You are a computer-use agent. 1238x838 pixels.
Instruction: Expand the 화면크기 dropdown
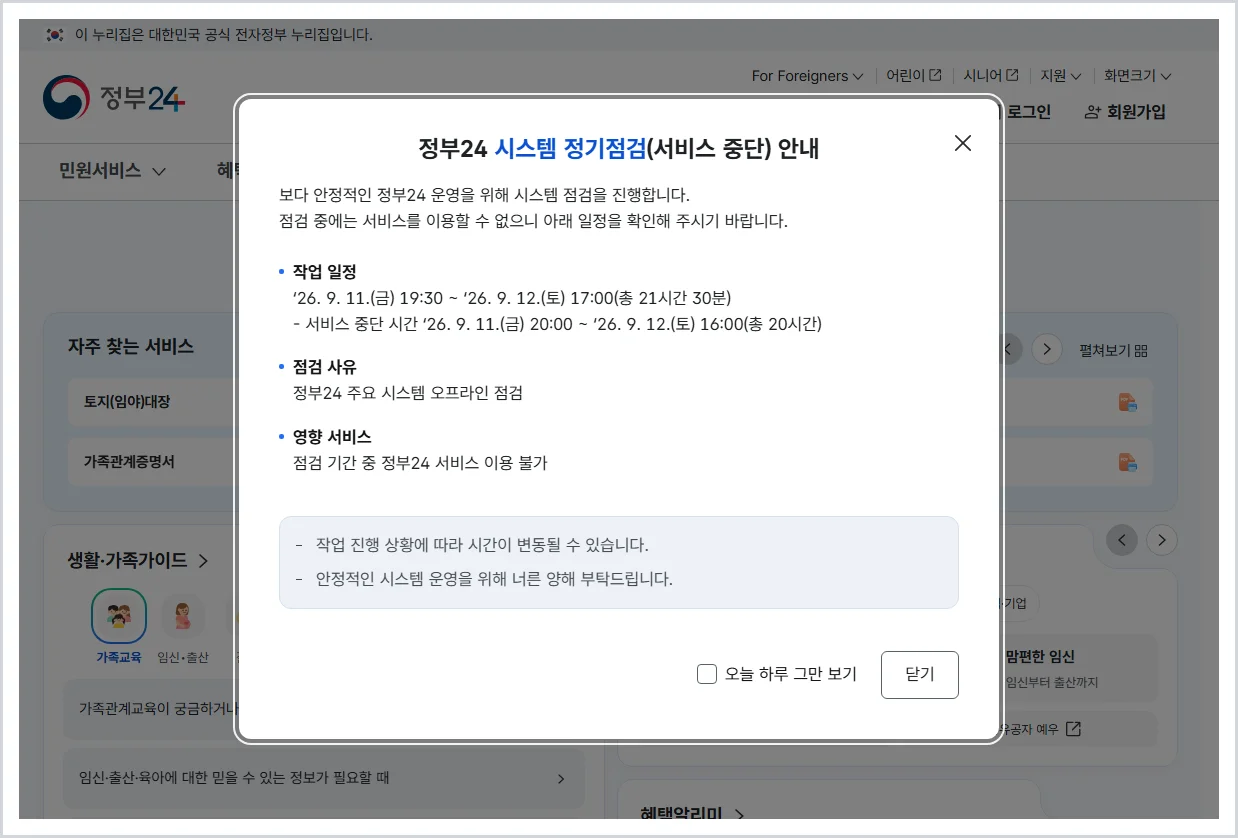[x=1137, y=76]
